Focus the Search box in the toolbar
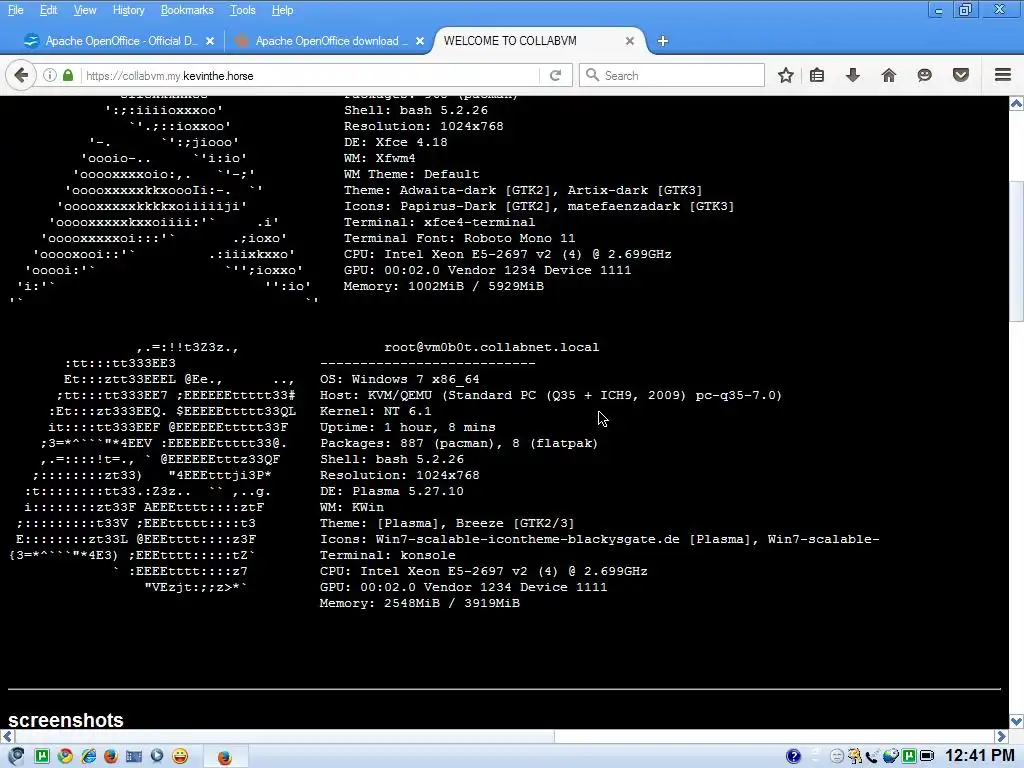Image resolution: width=1024 pixels, height=768 pixels. pyautogui.click(x=671, y=75)
